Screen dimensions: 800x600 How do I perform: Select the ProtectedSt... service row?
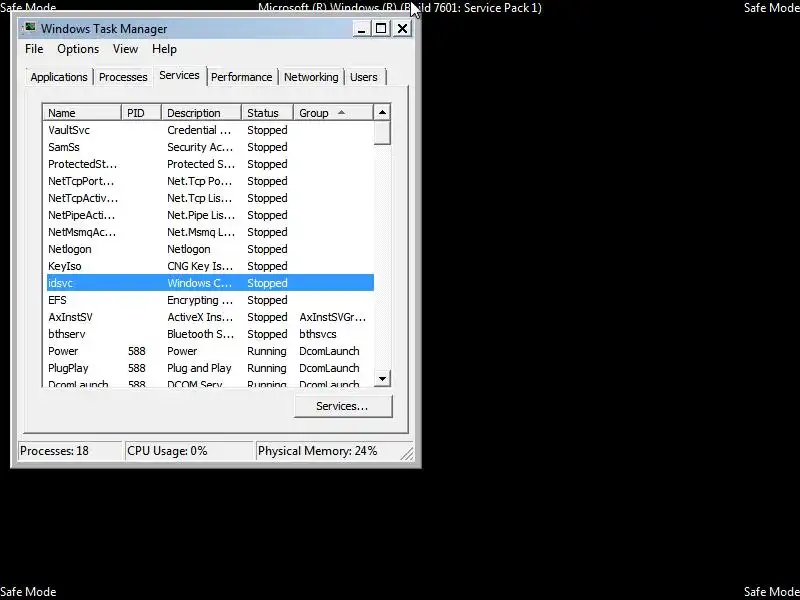(x=210, y=164)
